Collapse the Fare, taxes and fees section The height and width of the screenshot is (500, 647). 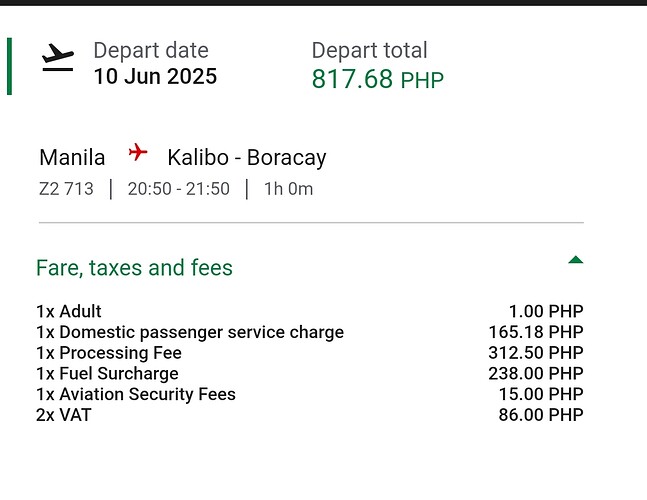pyautogui.click(x=310, y=267)
